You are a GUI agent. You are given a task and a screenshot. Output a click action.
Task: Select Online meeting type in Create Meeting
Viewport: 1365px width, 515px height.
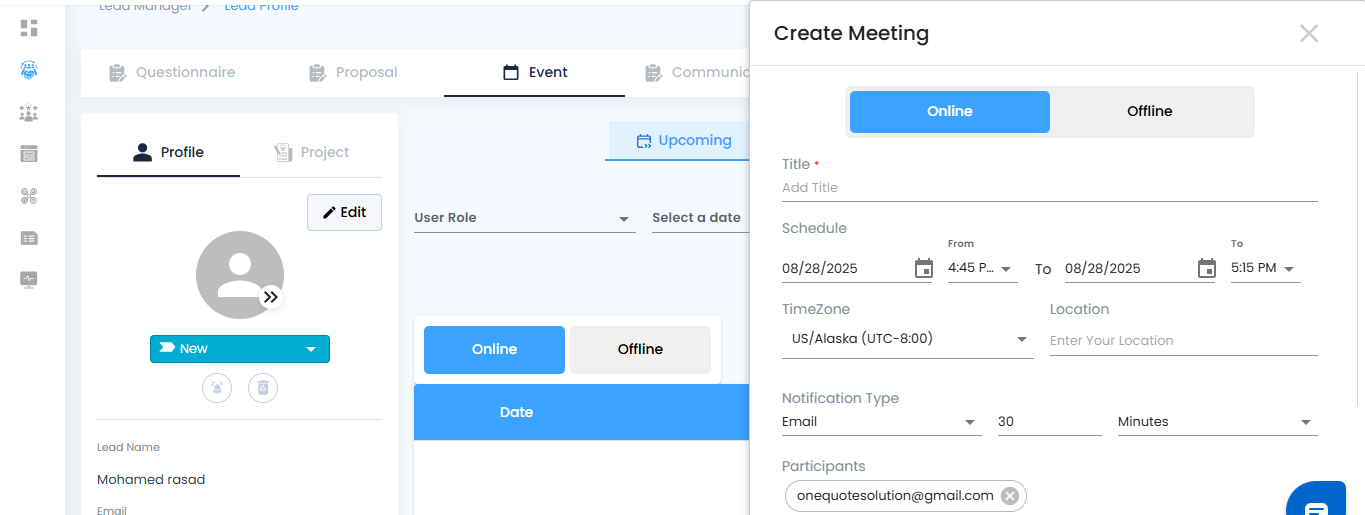pos(949,112)
